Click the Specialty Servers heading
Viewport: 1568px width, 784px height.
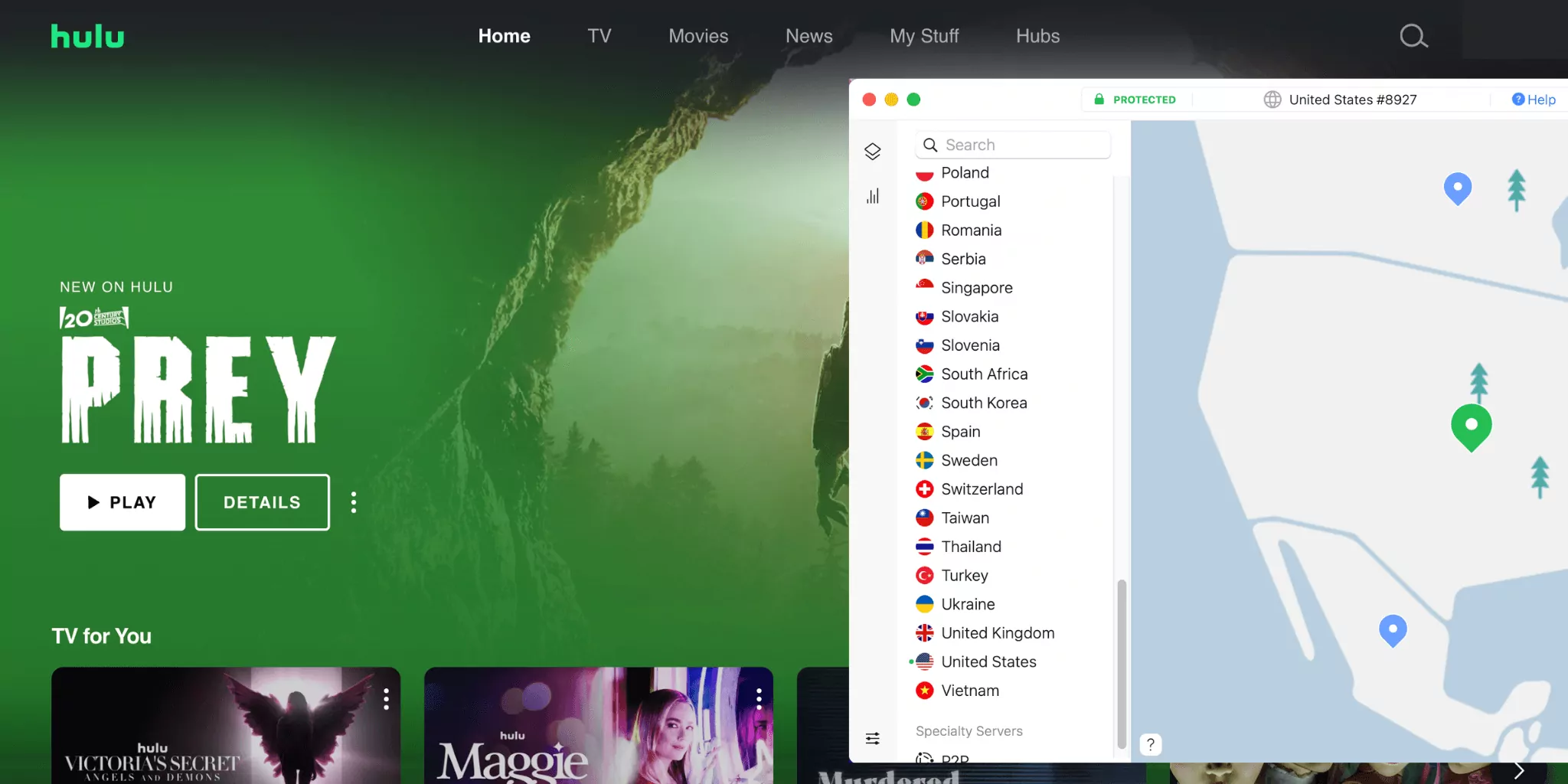(969, 731)
